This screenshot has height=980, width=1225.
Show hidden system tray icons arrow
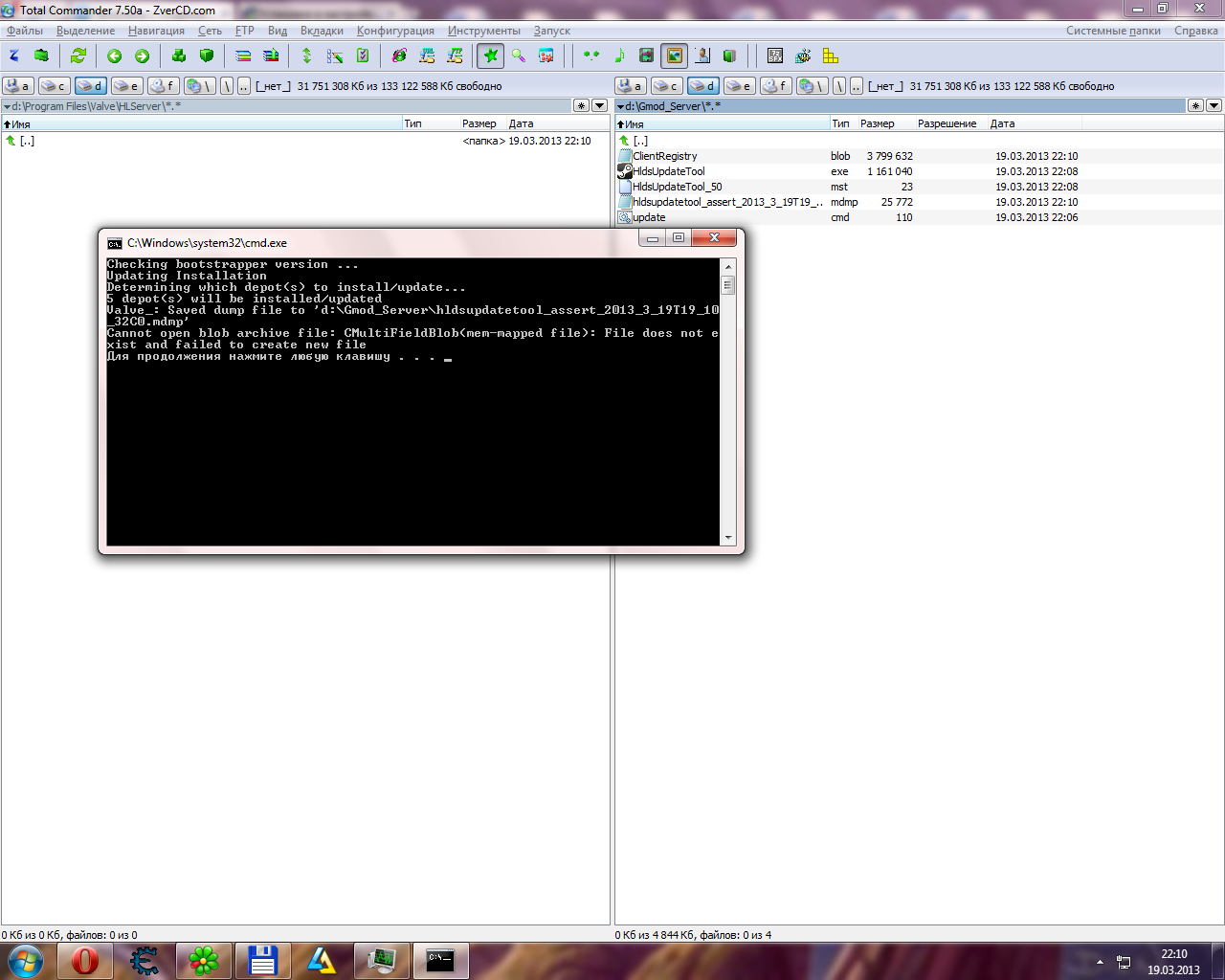[1100, 962]
